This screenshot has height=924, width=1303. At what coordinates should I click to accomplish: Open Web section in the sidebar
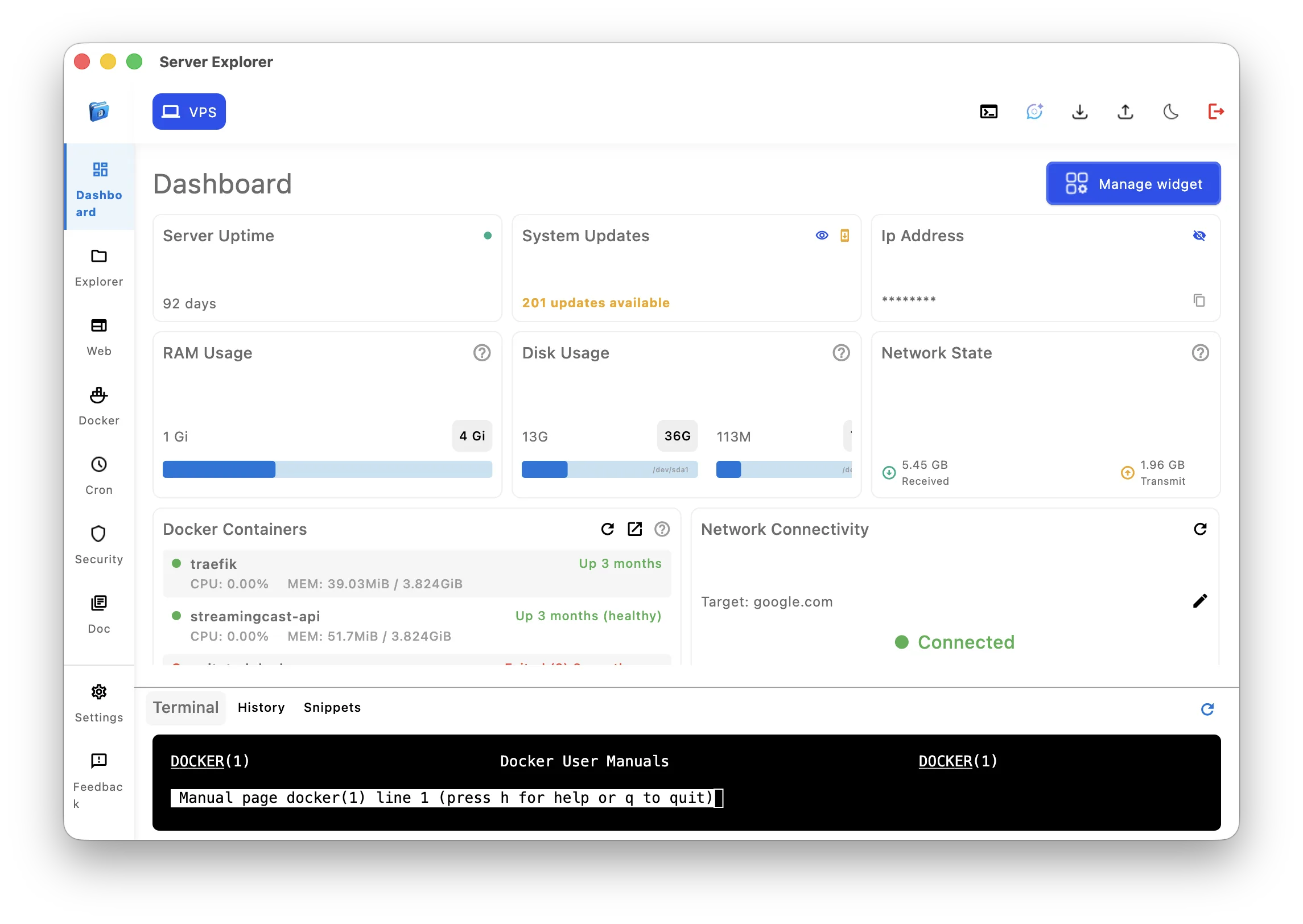99,337
